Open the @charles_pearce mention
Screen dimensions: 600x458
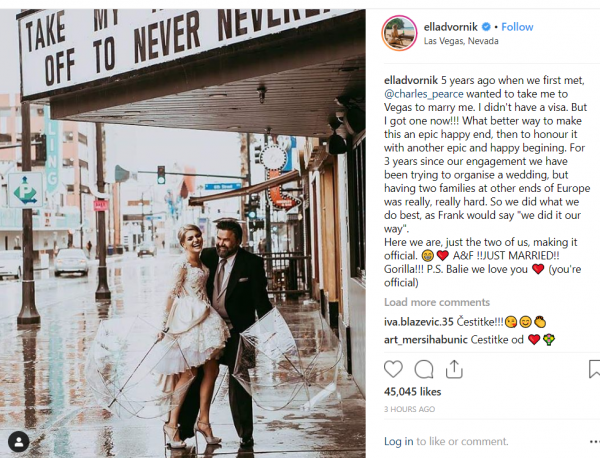click(424, 94)
